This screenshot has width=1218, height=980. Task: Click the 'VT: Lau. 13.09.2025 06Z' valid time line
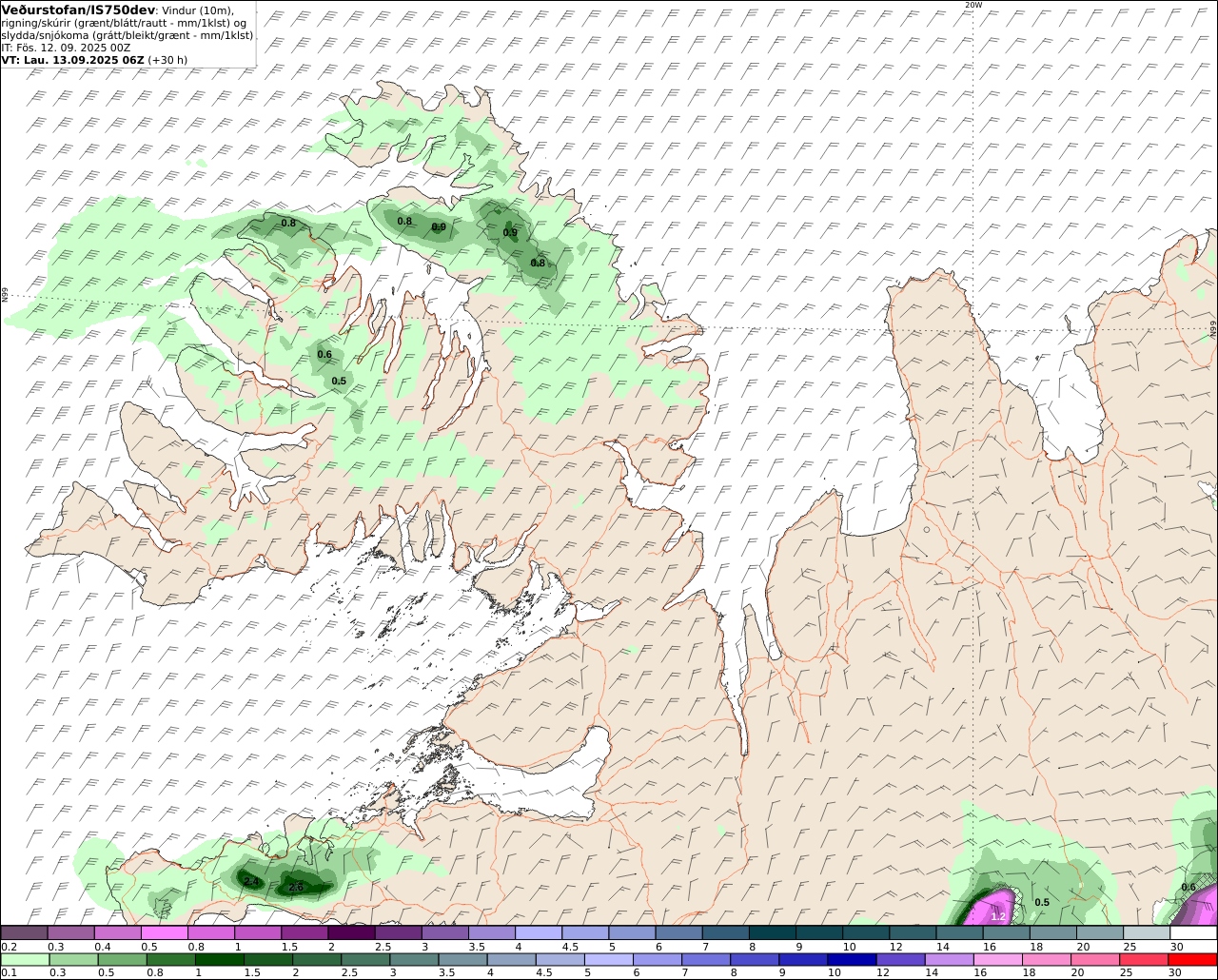[x=72, y=59]
